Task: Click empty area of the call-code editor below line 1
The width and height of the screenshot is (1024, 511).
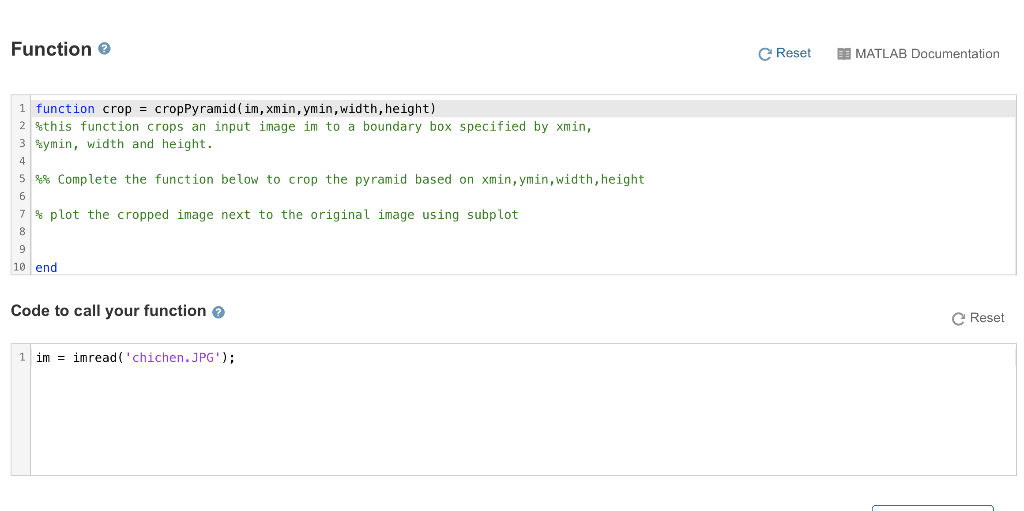Action: (x=522, y=421)
